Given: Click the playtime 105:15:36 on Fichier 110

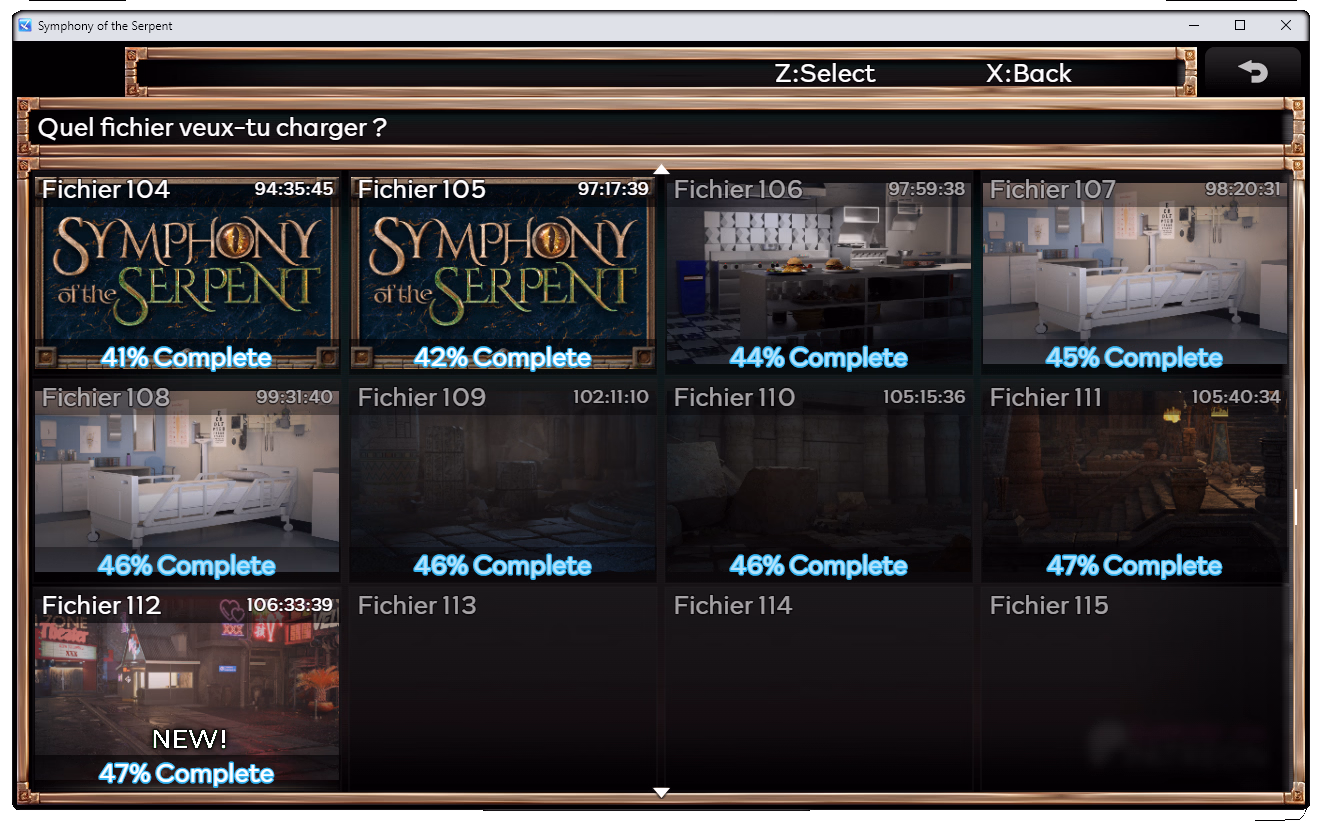Looking at the screenshot, I should click(924, 397).
